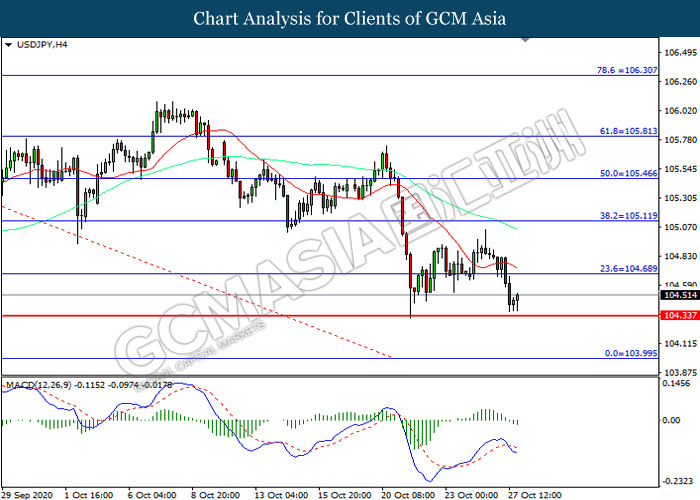Select the 78.6 =106.307 Fibonacci label
Viewport: 700px width, 500px height.
click(x=627, y=70)
